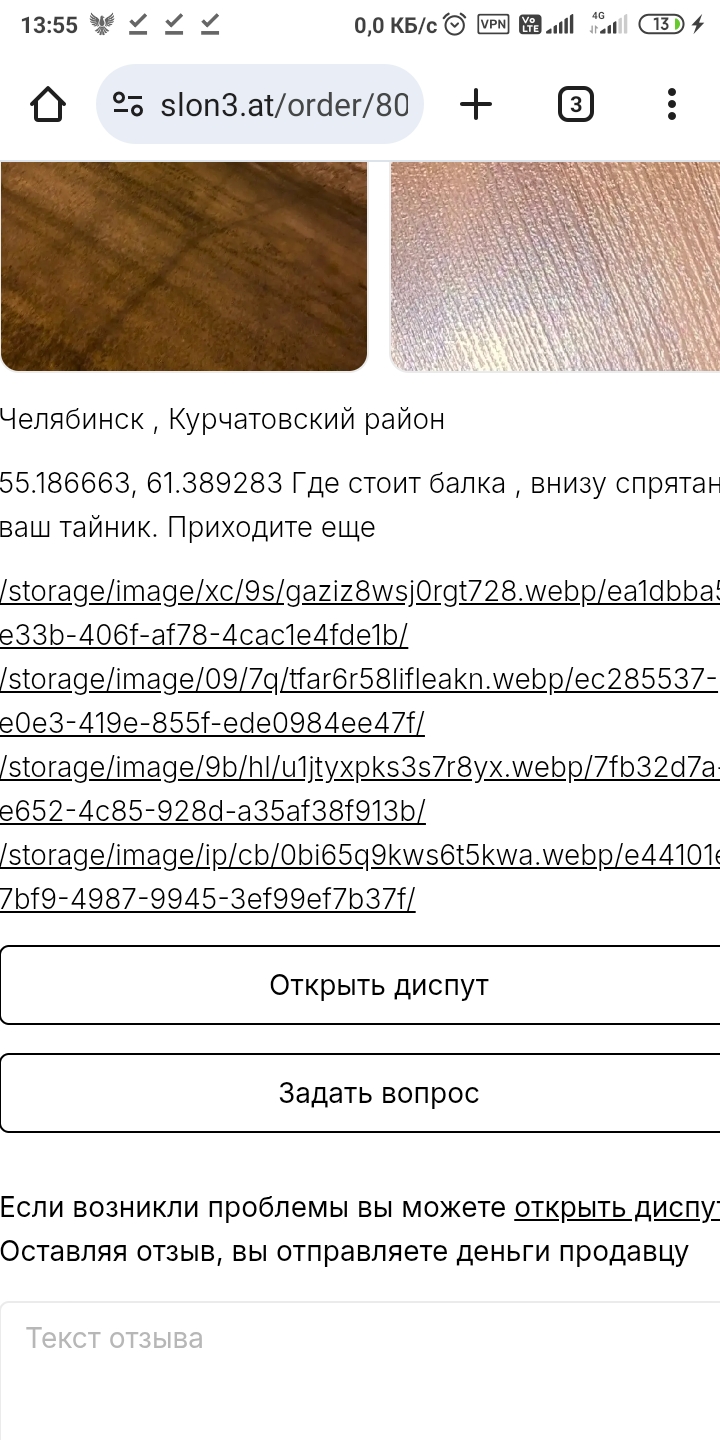Image resolution: width=720 pixels, height=1440 pixels.
Task: Open the browser three-dot menu
Action: 671,104
